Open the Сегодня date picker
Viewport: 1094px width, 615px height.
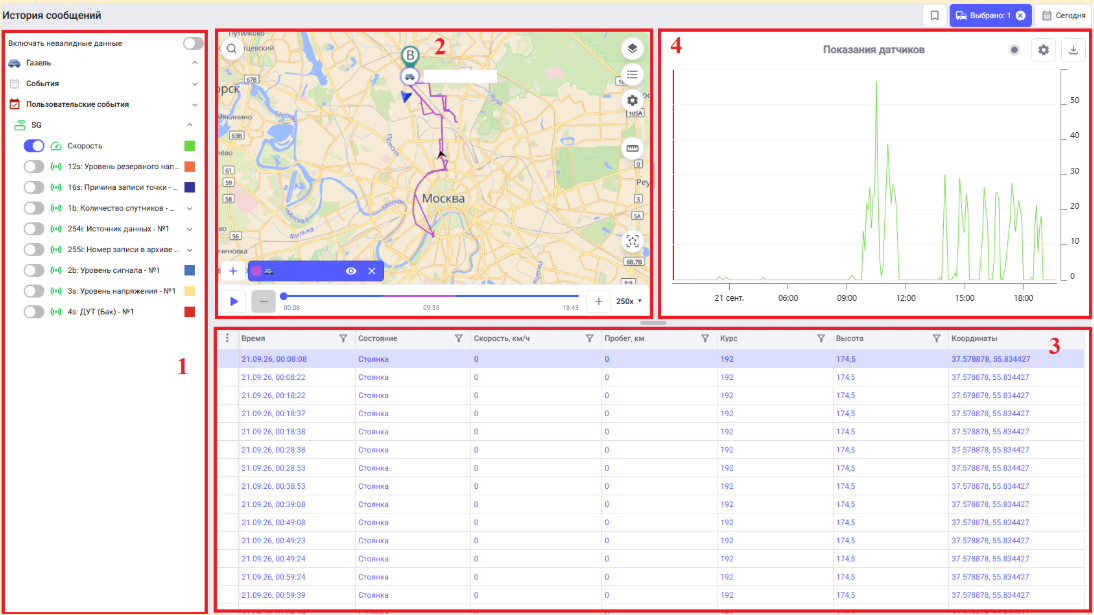coord(1063,15)
